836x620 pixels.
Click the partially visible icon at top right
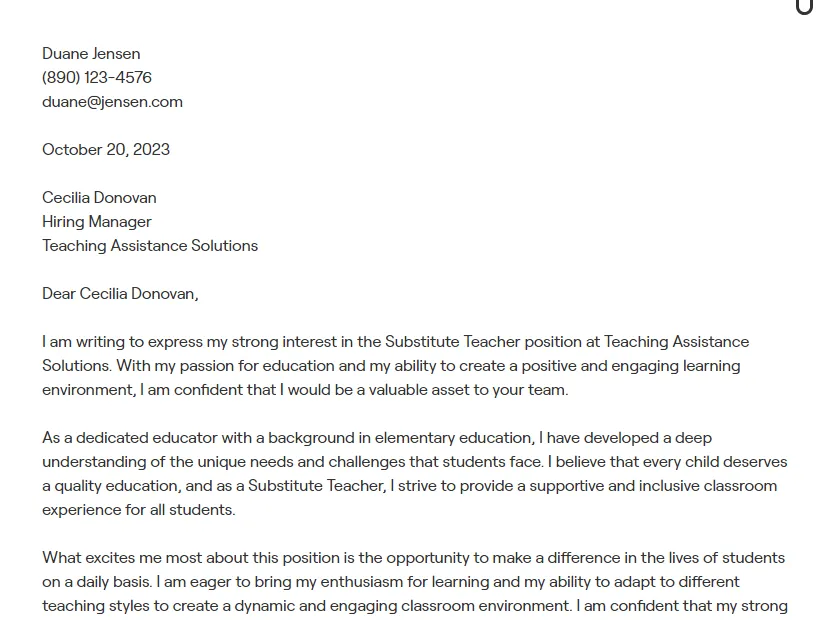(804, 7)
